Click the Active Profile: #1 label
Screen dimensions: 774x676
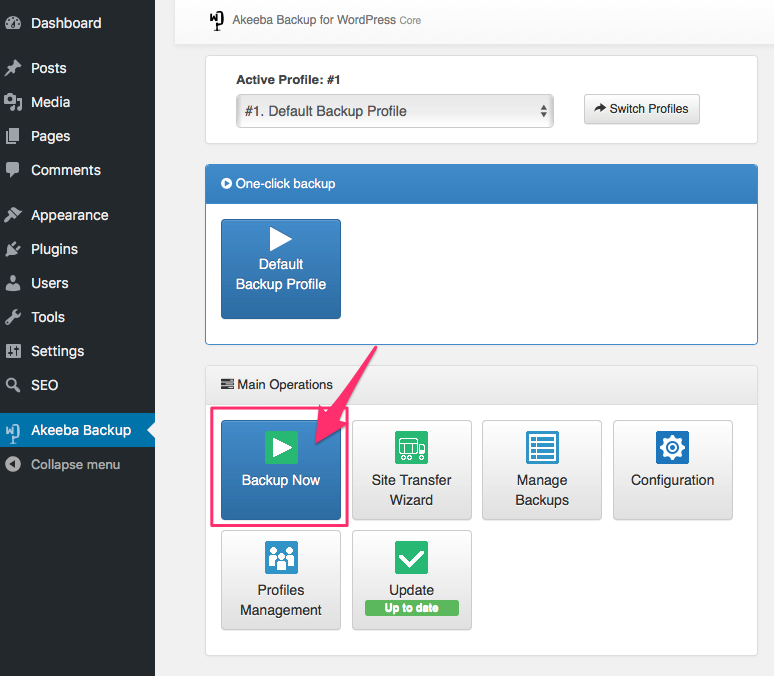288,80
